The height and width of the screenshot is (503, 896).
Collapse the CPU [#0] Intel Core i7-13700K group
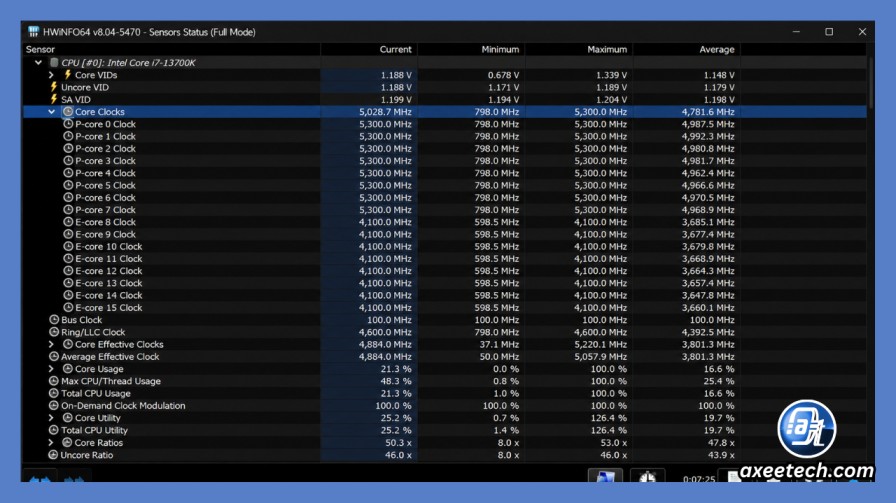(x=38, y=62)
